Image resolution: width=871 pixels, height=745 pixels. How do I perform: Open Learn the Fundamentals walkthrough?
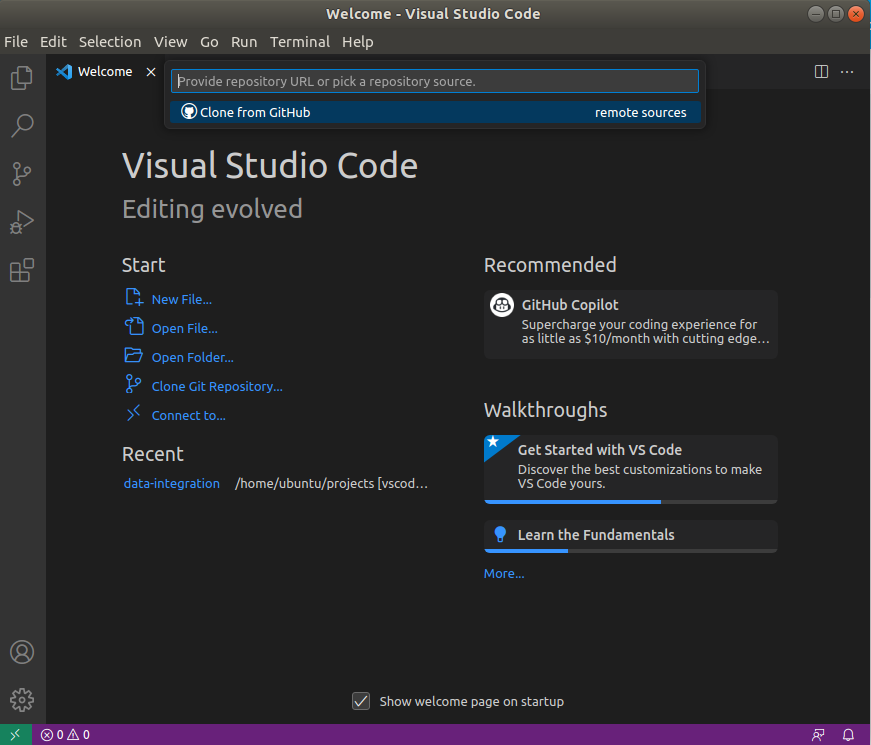click(630, 536)
